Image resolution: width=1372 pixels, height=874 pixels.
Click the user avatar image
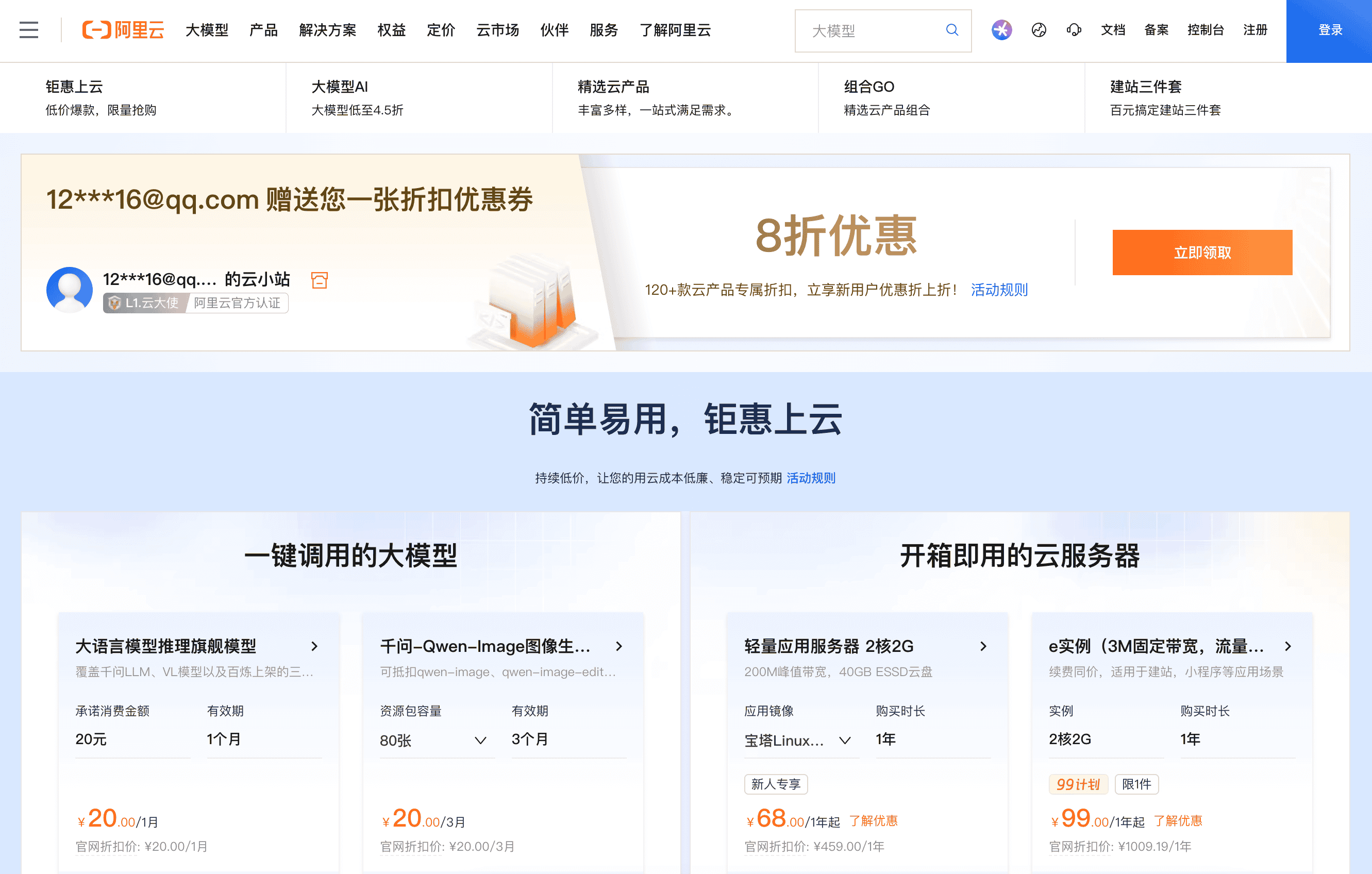[69, 290]
